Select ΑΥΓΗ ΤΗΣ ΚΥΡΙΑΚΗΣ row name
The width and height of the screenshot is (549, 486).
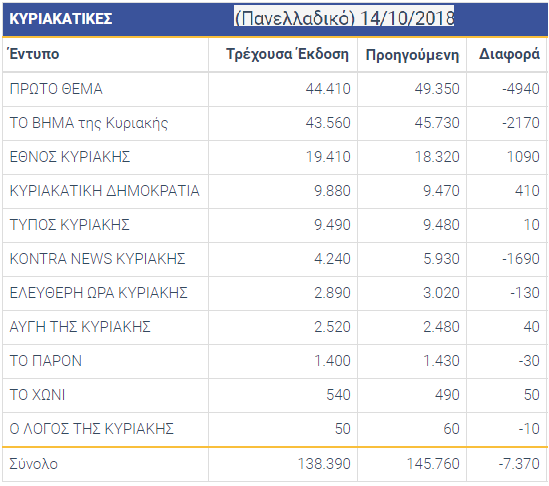pos(80,326)
